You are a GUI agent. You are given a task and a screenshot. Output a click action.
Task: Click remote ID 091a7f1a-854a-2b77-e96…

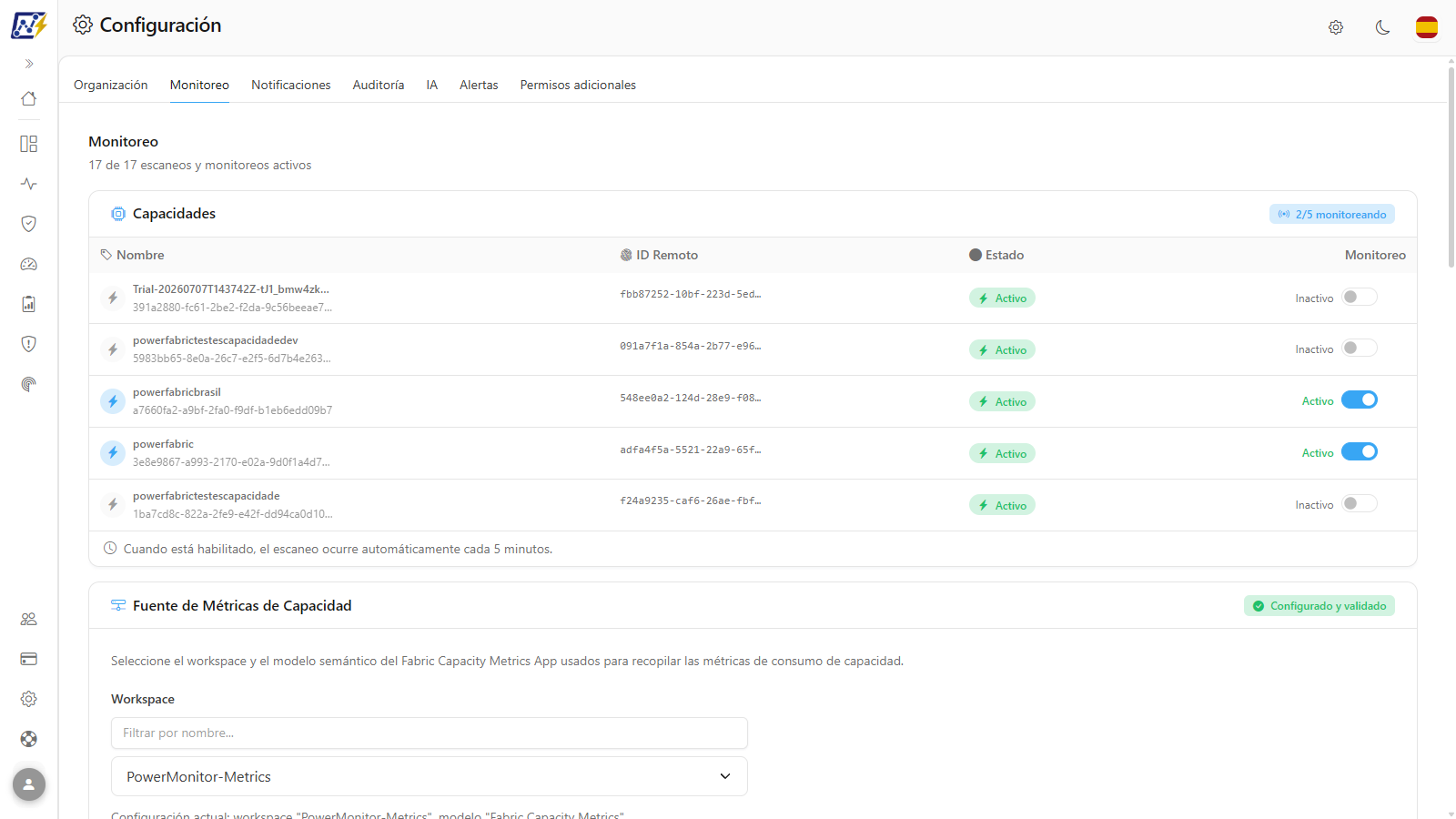click(691, 346)
